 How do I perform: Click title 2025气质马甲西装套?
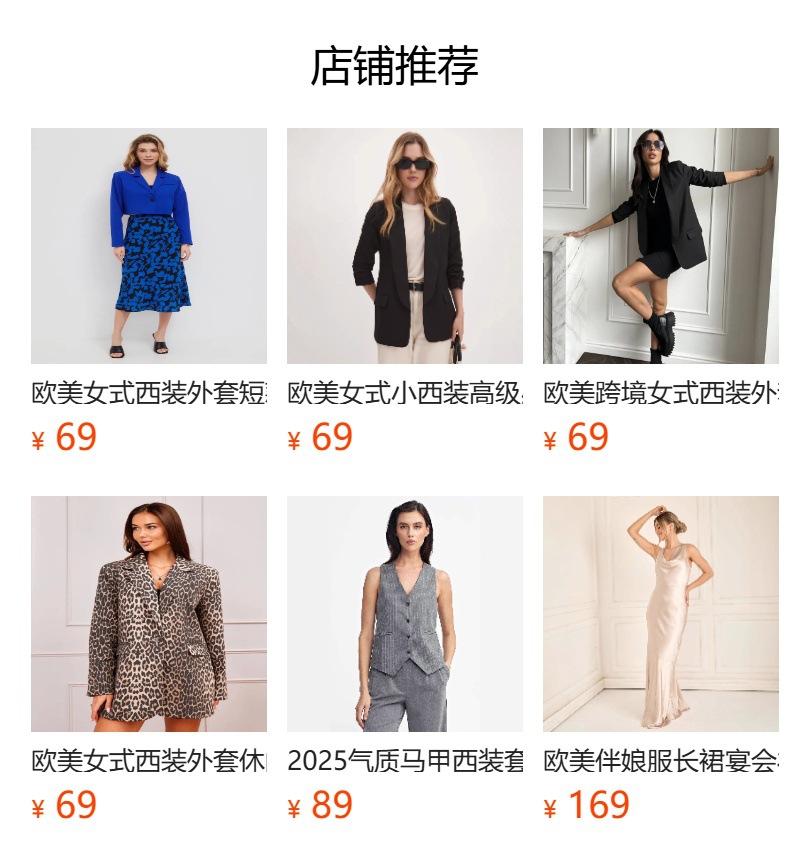coord(404,761)
